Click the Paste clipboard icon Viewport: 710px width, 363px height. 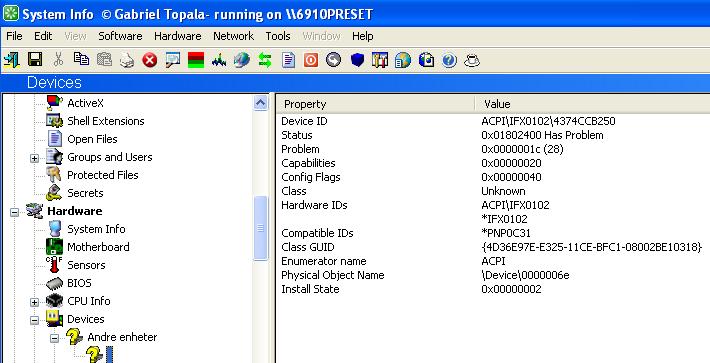(105, 60)
